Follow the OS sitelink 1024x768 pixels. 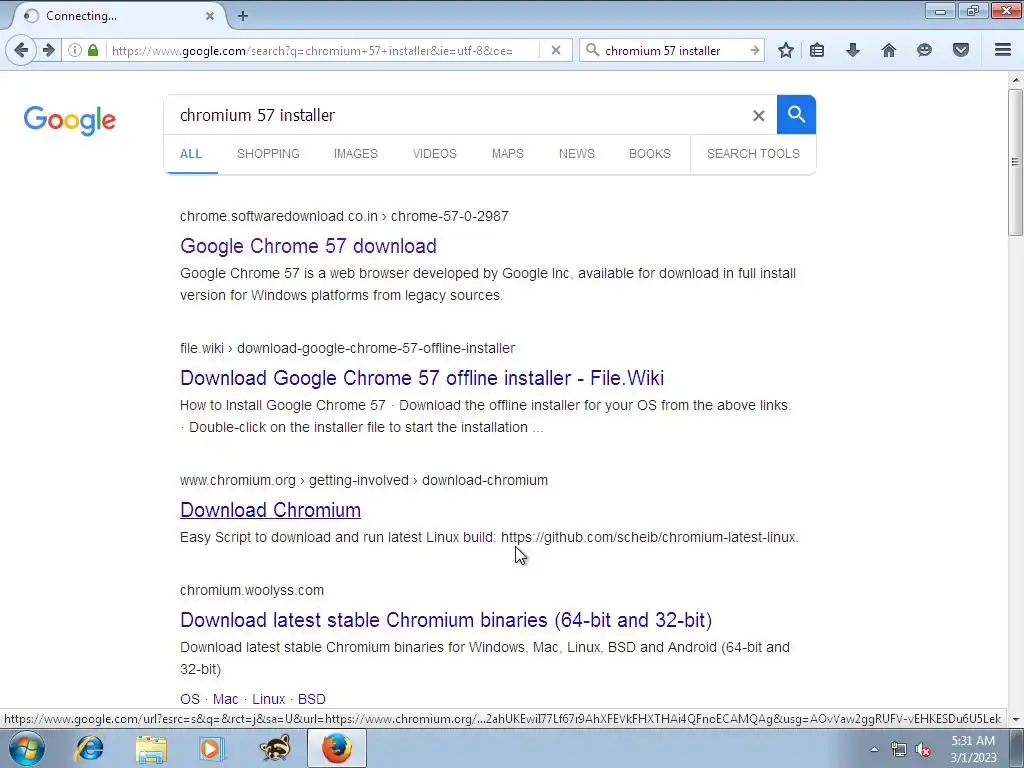tap(190, 699)
